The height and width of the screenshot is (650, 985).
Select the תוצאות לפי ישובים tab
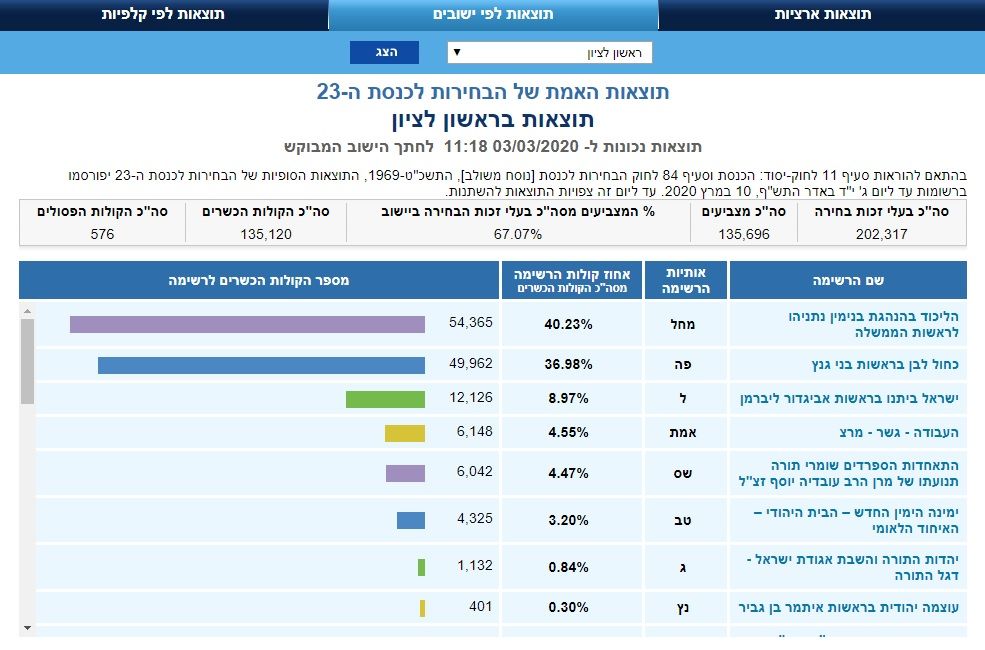[493, 15]
